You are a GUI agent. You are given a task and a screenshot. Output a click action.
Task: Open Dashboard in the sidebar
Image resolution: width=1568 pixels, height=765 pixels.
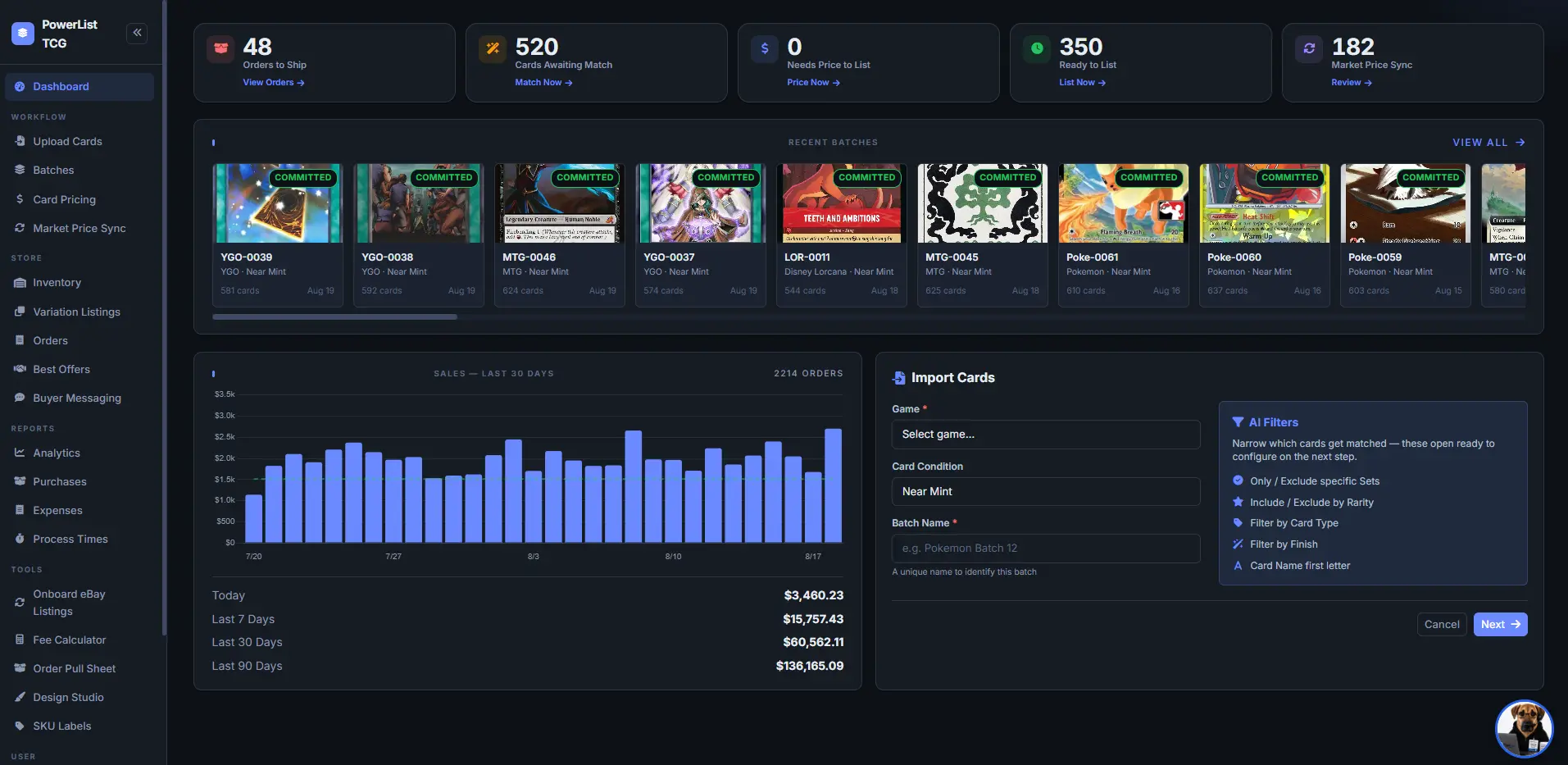pyautogui.click(x=80, y=87)
